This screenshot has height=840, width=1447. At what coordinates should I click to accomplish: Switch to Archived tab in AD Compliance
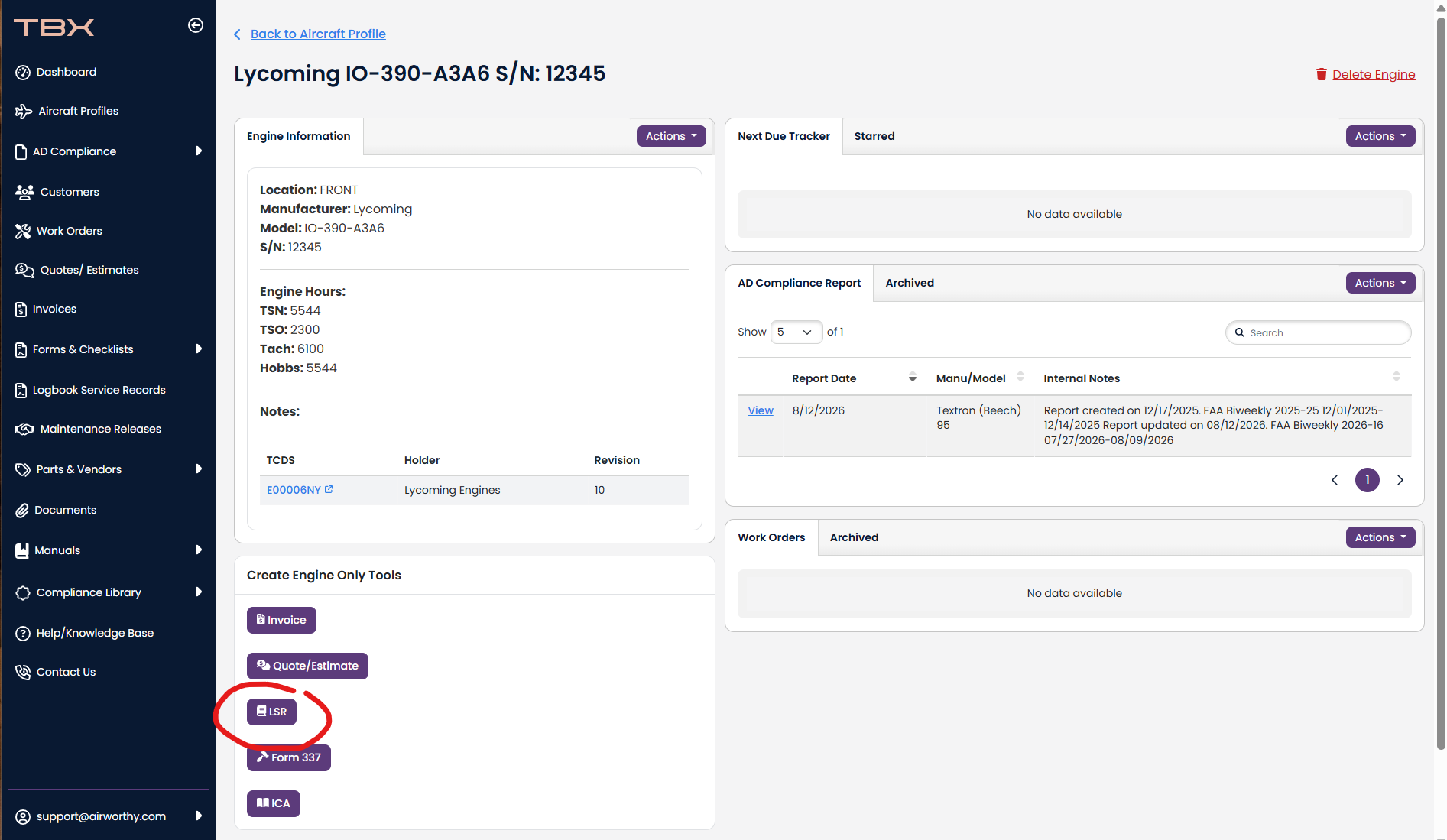910,284
